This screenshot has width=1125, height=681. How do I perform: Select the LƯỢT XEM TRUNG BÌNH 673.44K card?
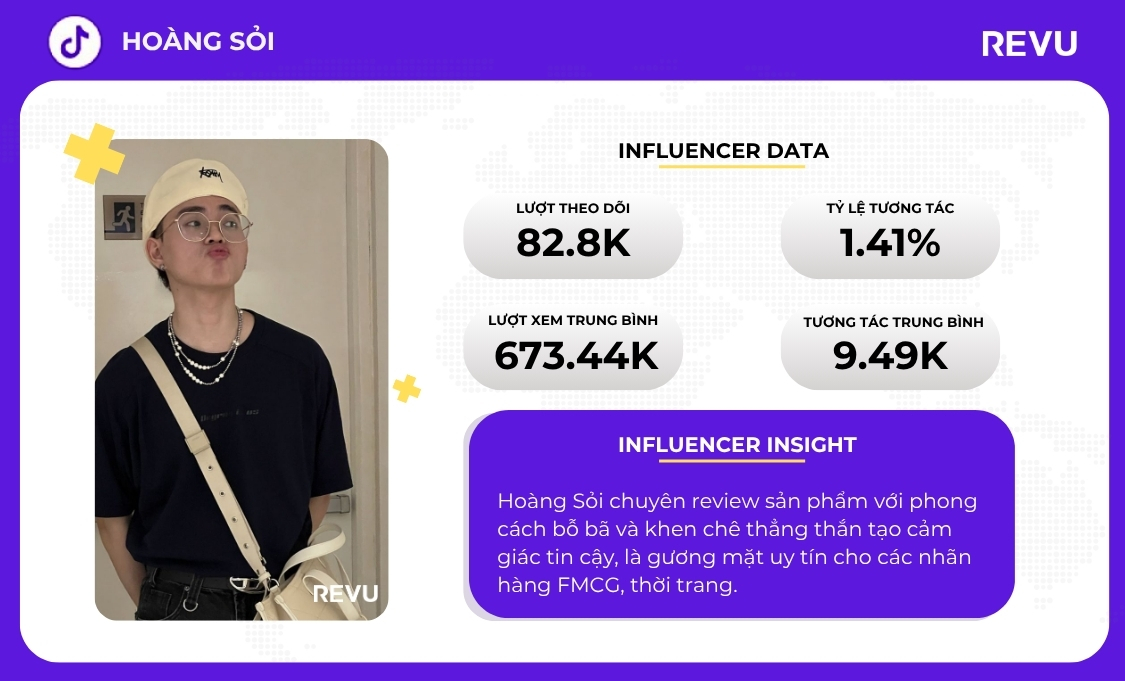coord(573,348)
